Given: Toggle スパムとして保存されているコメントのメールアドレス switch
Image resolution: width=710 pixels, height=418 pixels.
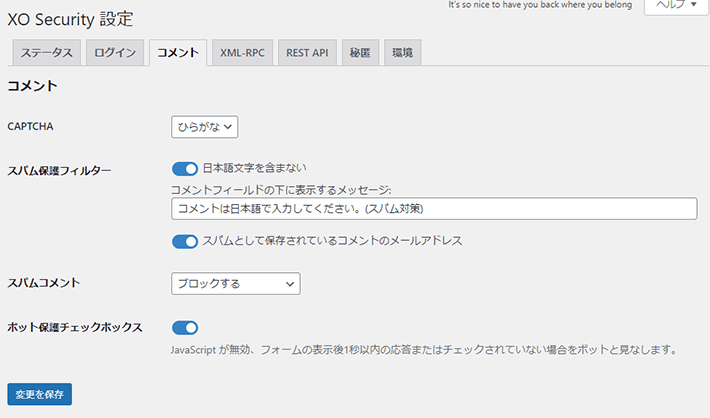Looking at the screenshot, I should [x=185, y=241].
